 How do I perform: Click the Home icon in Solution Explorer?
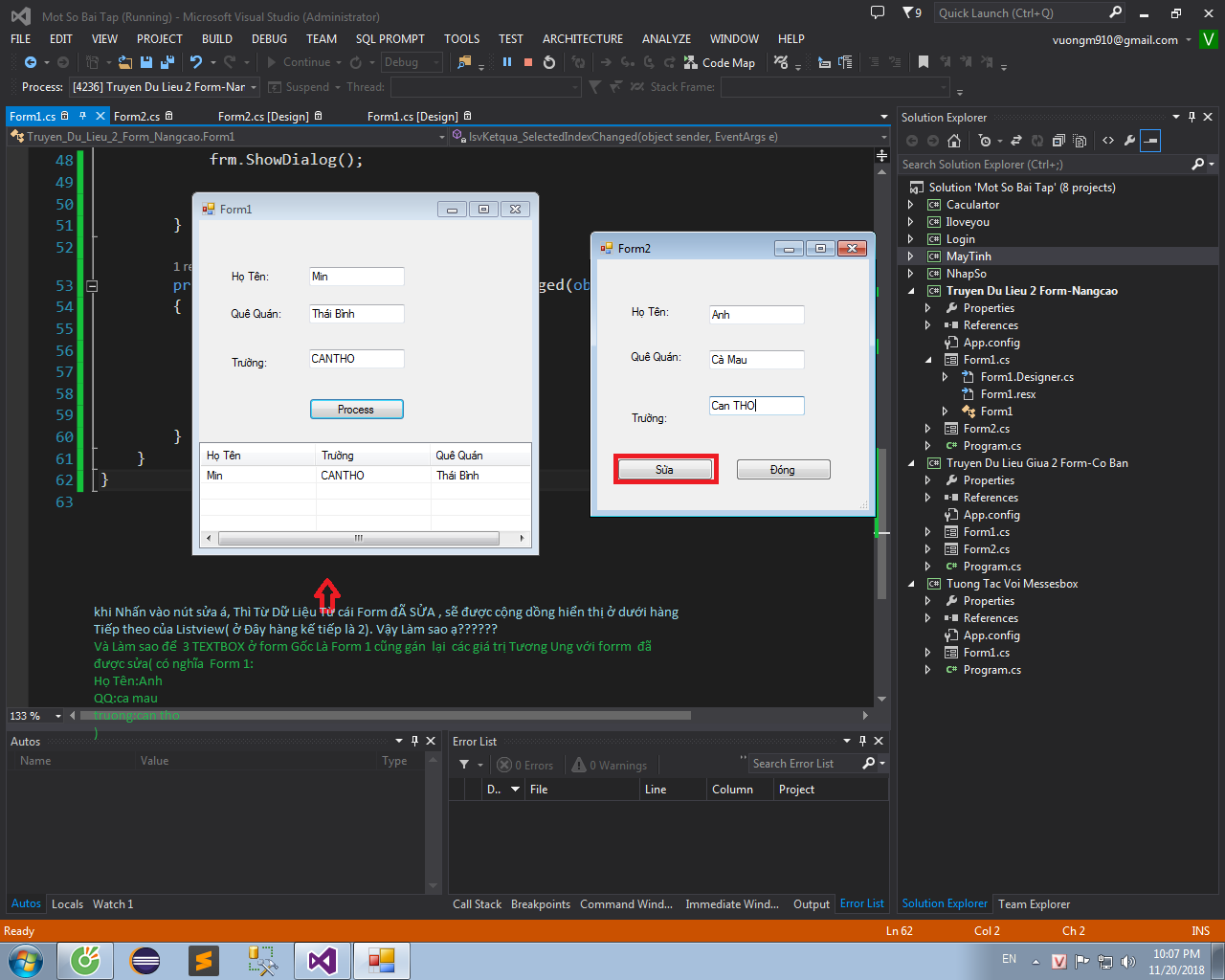(x=954, y=141)
